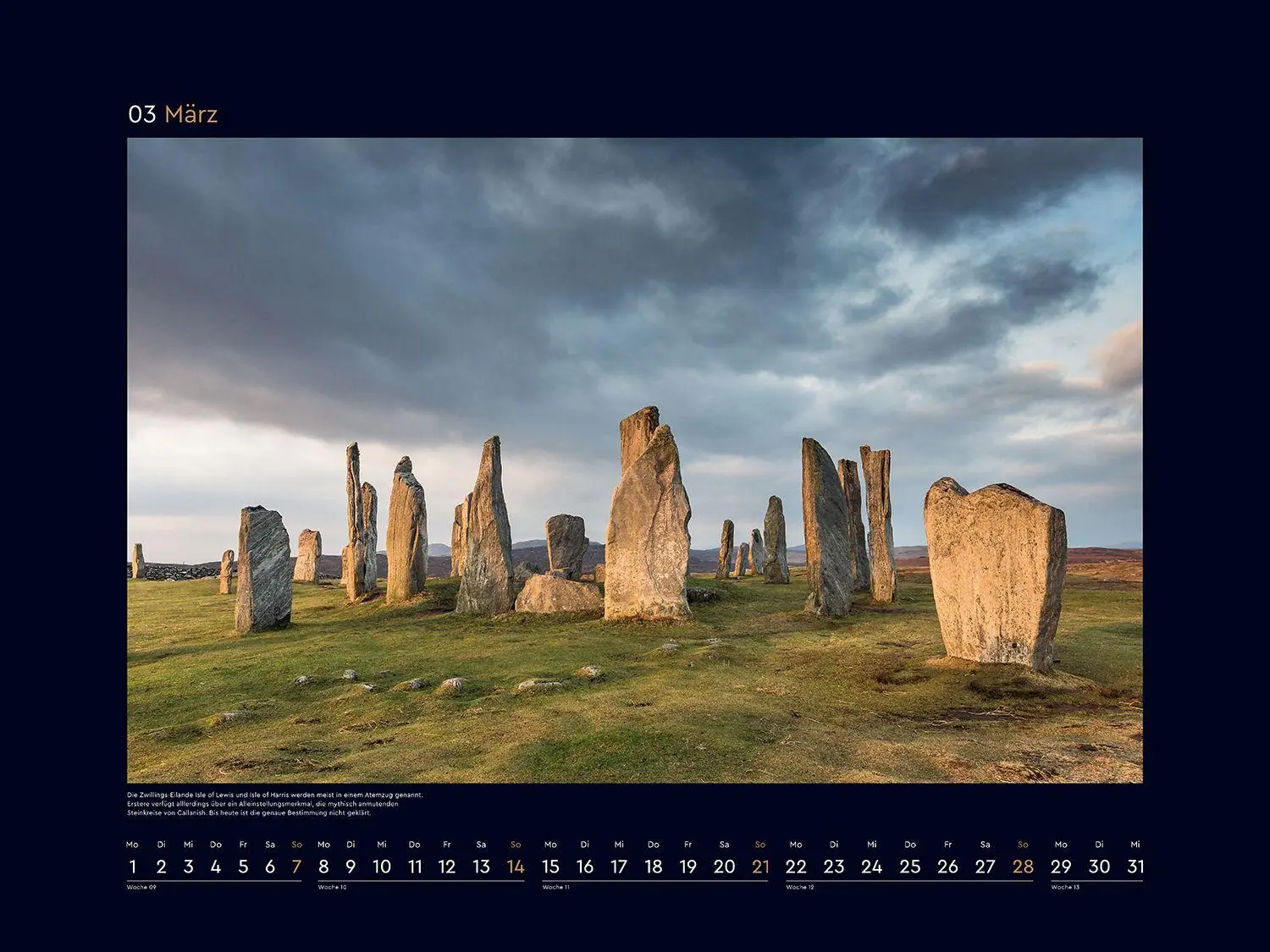Screen dimensions: 1270x952
Task: Click the 'So' weekday label above 7
Action: 296,845
